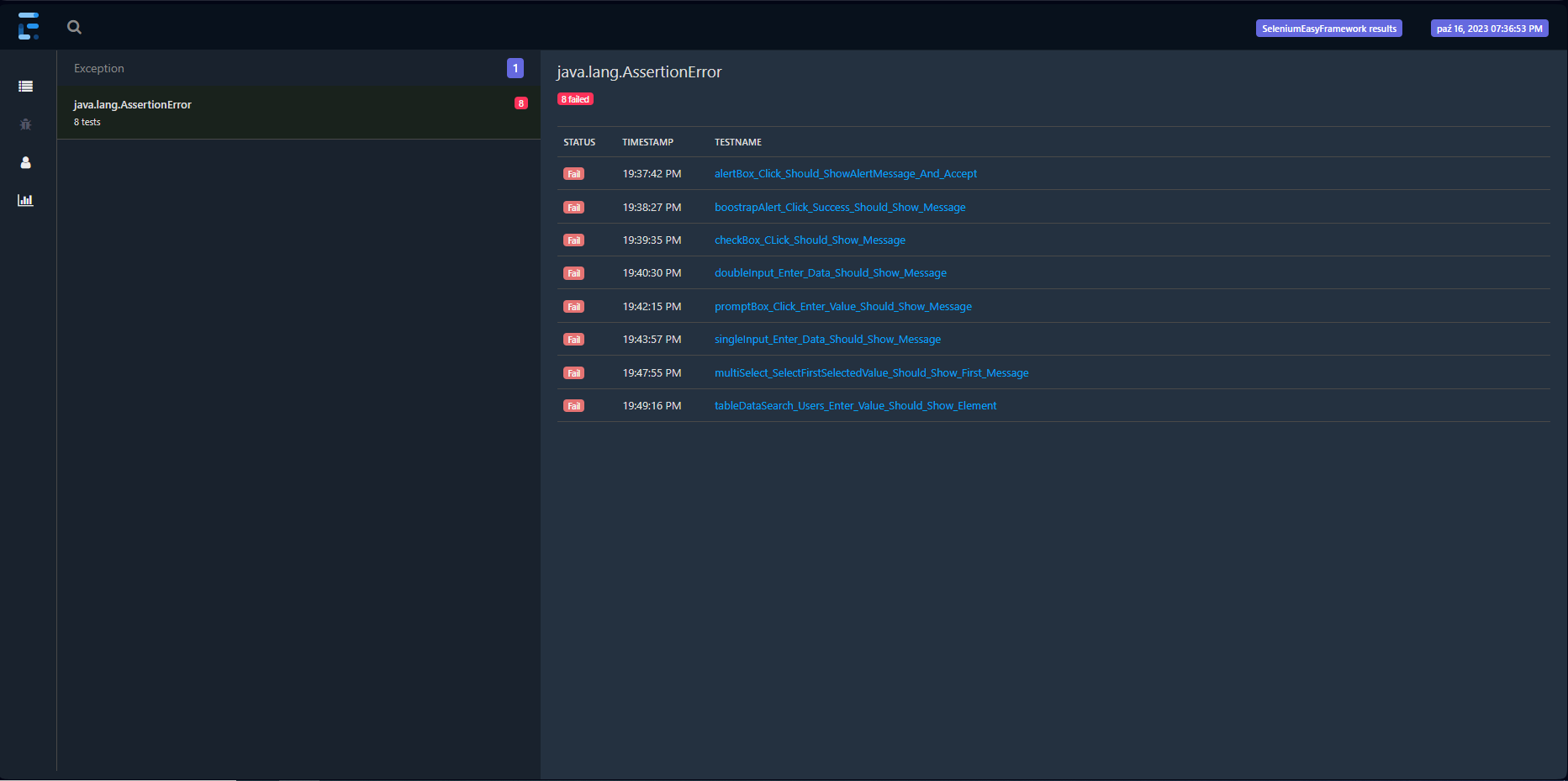Click the Fail badge for singleInput test
Image resolution: width=1568 pixels, height=781 pixels.
(574, 340)
